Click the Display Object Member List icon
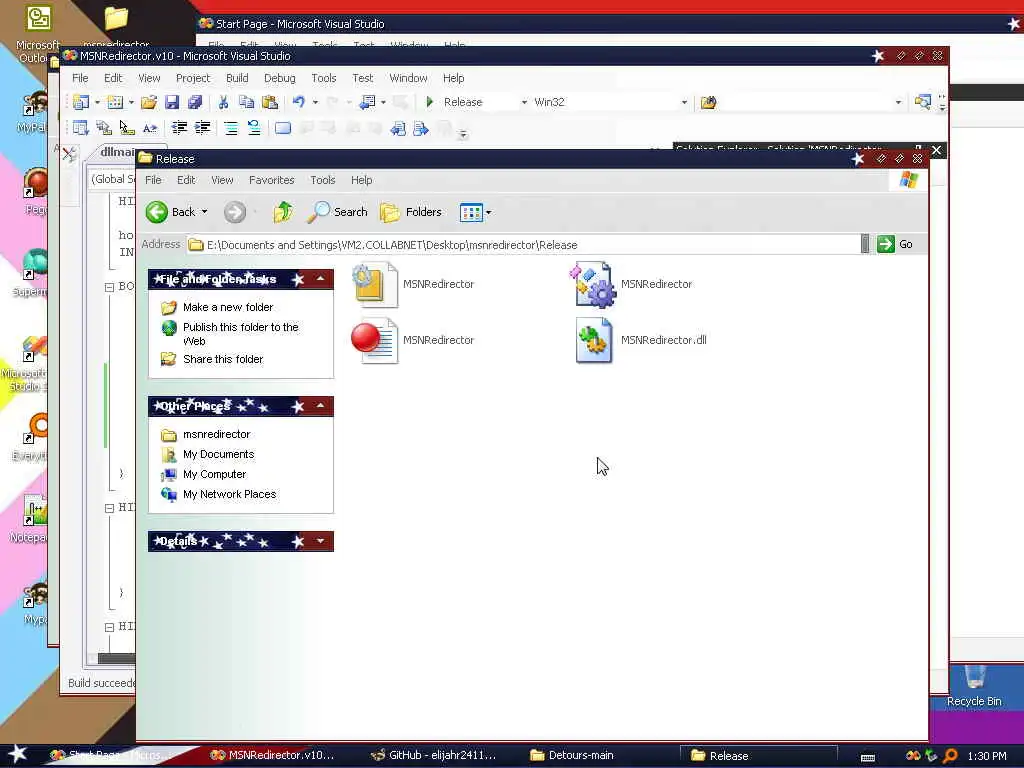Viewport: 1024px width, 768px height. click(x=81, y=128)
